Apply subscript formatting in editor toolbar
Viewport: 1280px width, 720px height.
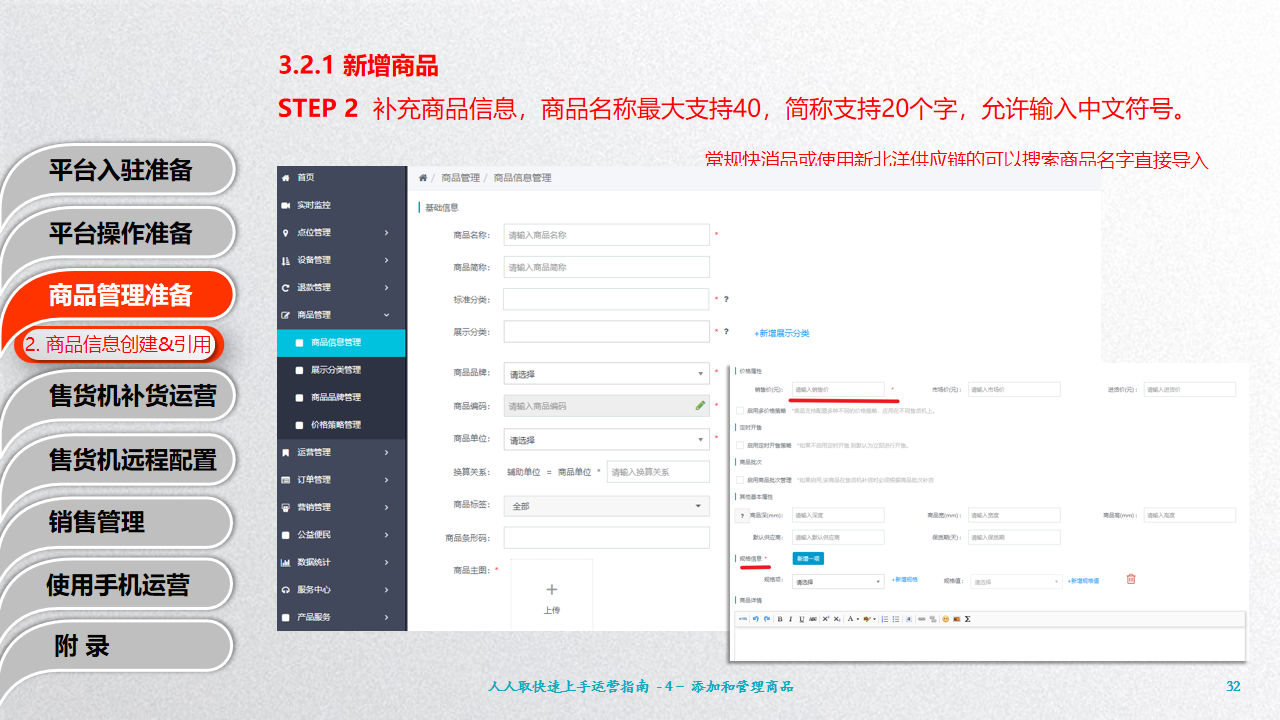tap(837, 619)
